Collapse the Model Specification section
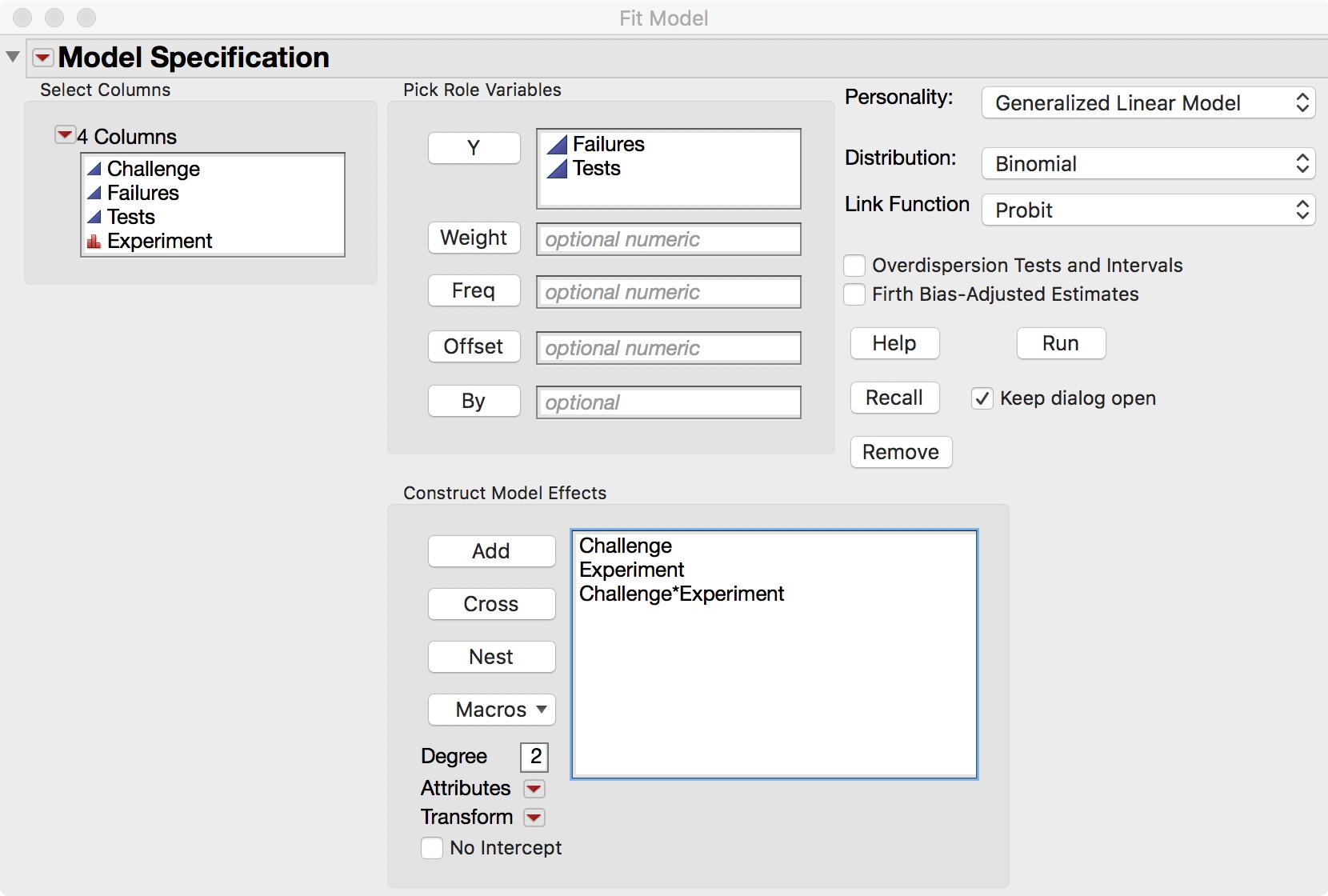This screenshot has width=1328, height=896. coord(12,56)
